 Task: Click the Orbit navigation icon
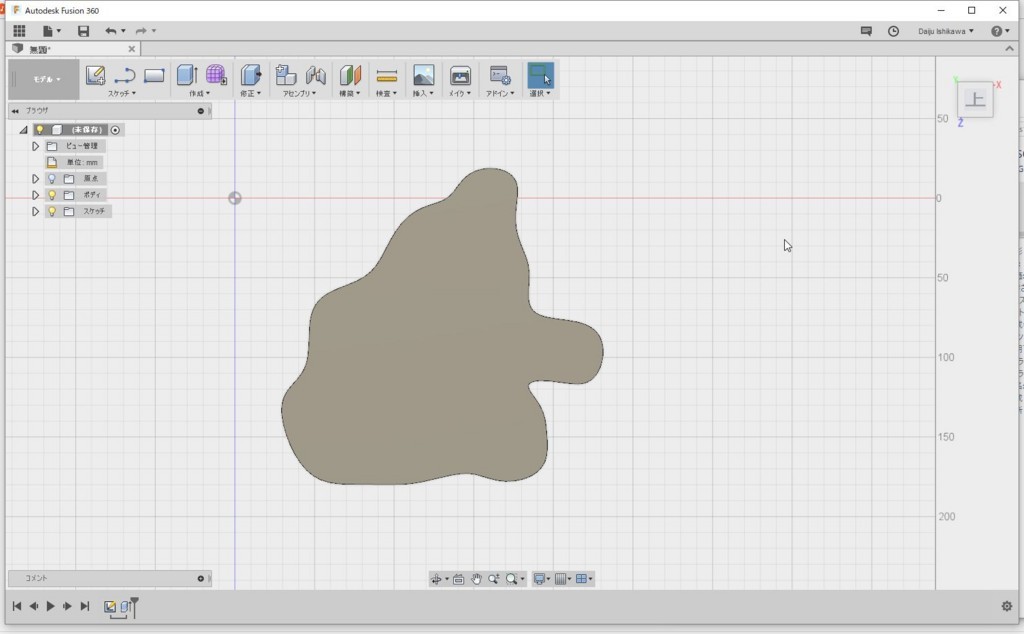tap(436, 579)
